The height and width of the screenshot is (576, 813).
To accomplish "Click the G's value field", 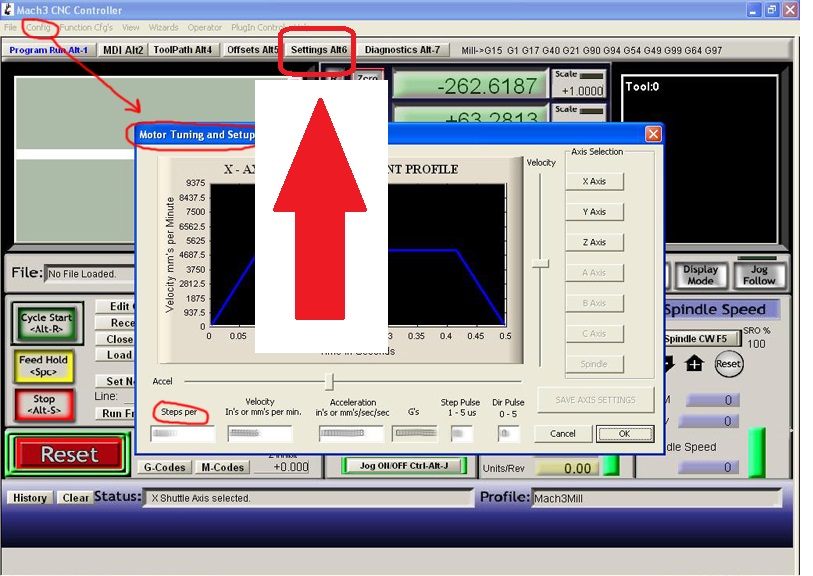I will coord(415,433).
